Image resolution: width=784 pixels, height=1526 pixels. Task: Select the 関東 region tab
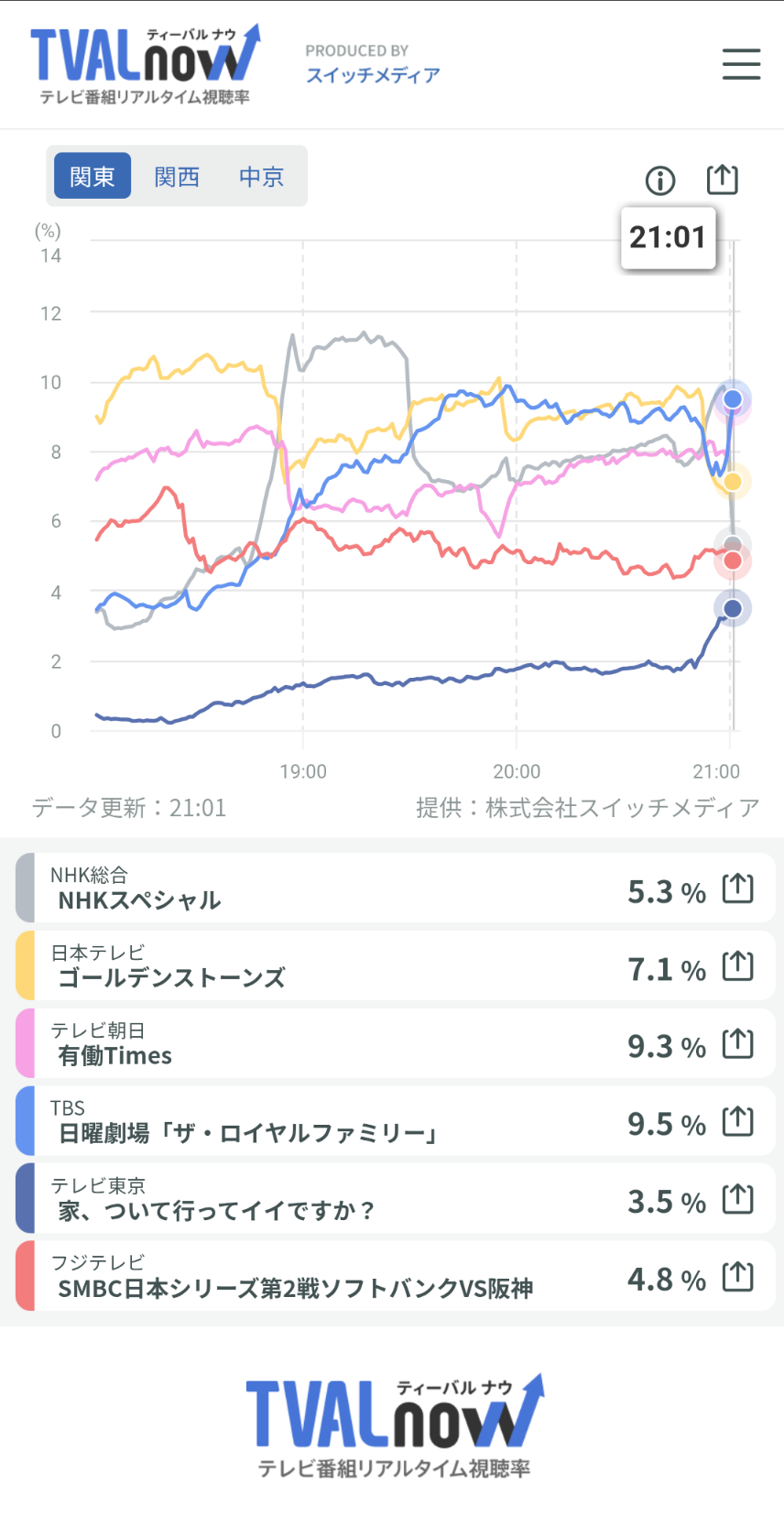(93, 176)
